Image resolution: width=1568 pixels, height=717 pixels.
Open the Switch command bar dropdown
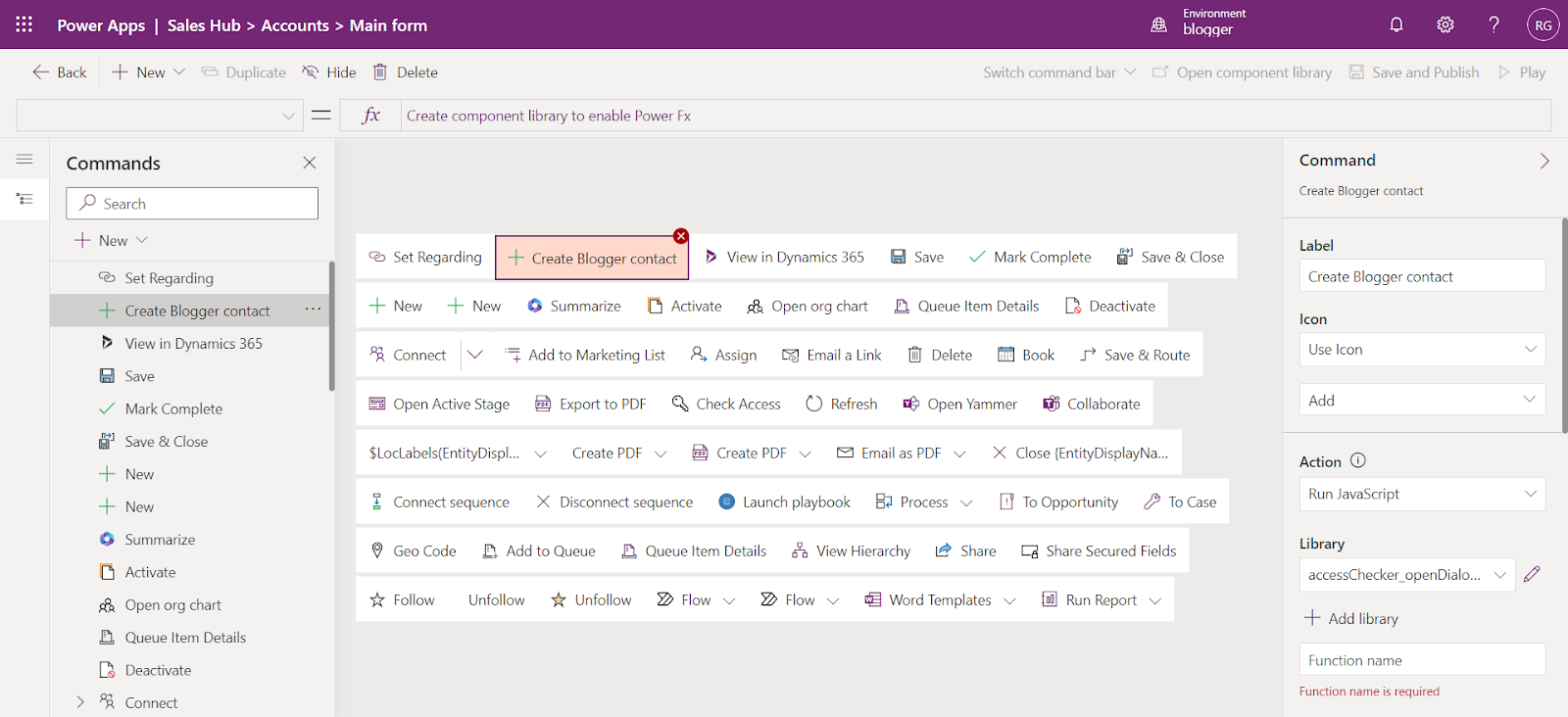coord(1059,72)
